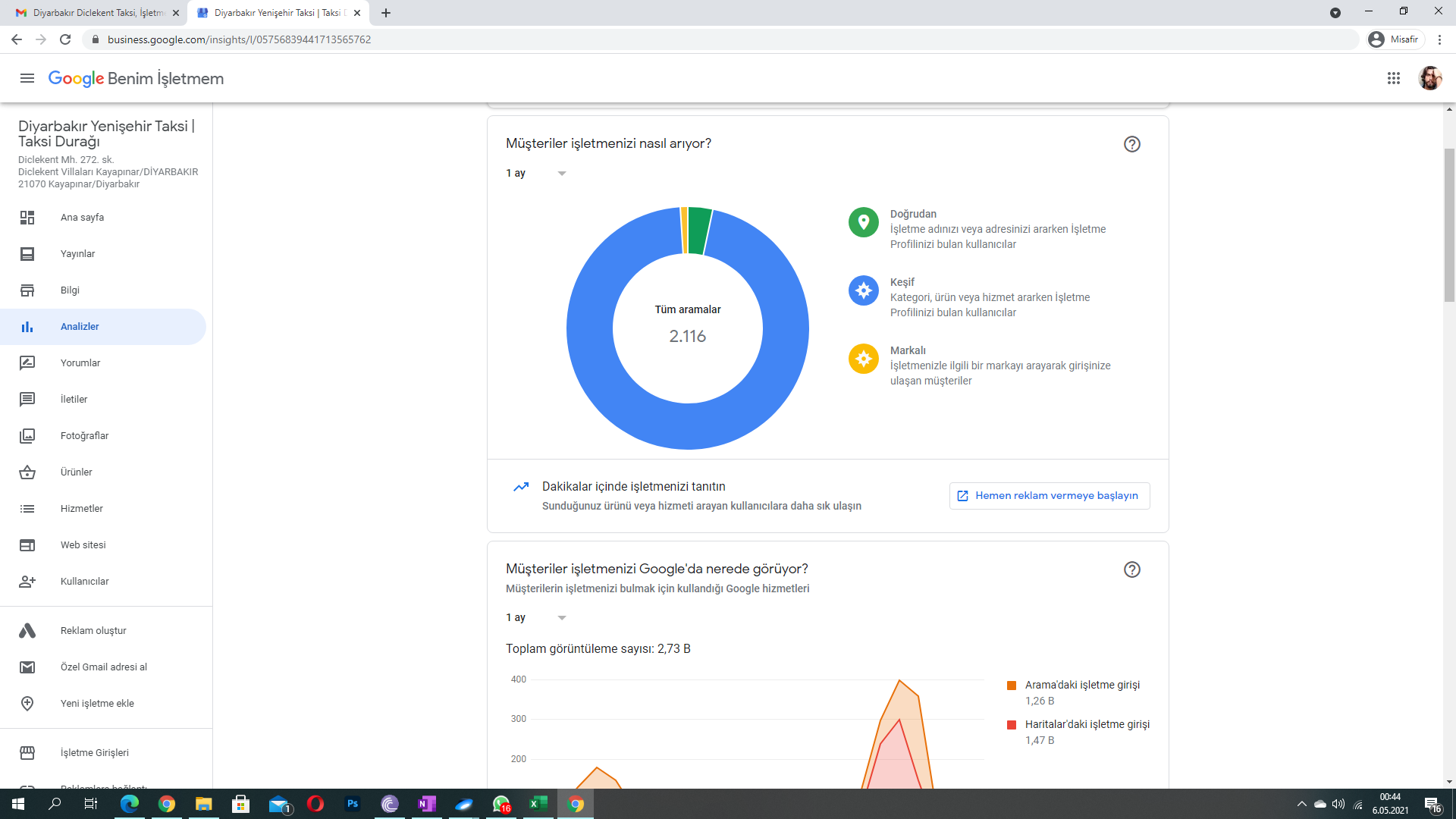Click the page vertical scrollbar thumb
This screenshot has height=819, width=1456.
tap(1449, 226)
